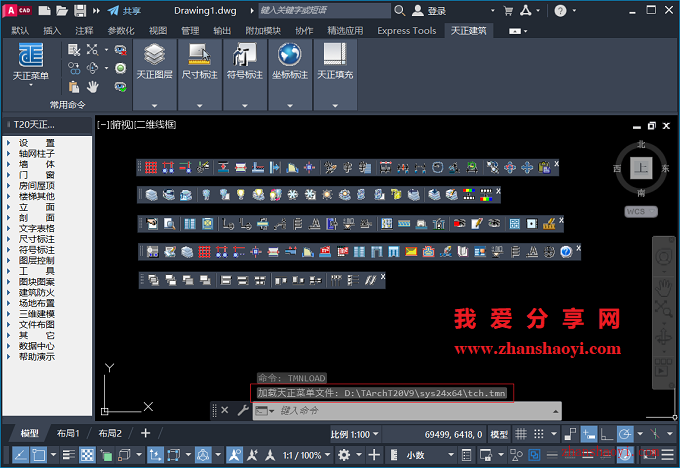This screenshot has width=680, height=468.
Task: Toggle dynamic input icon in status bar
Action: pos(589,433)
